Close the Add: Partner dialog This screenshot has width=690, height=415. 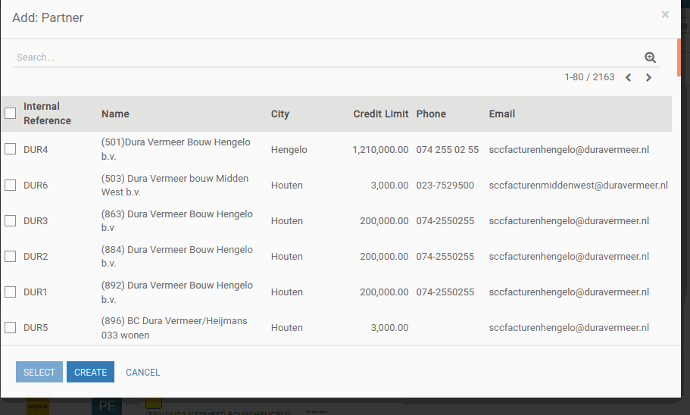[x=665, y=15]
